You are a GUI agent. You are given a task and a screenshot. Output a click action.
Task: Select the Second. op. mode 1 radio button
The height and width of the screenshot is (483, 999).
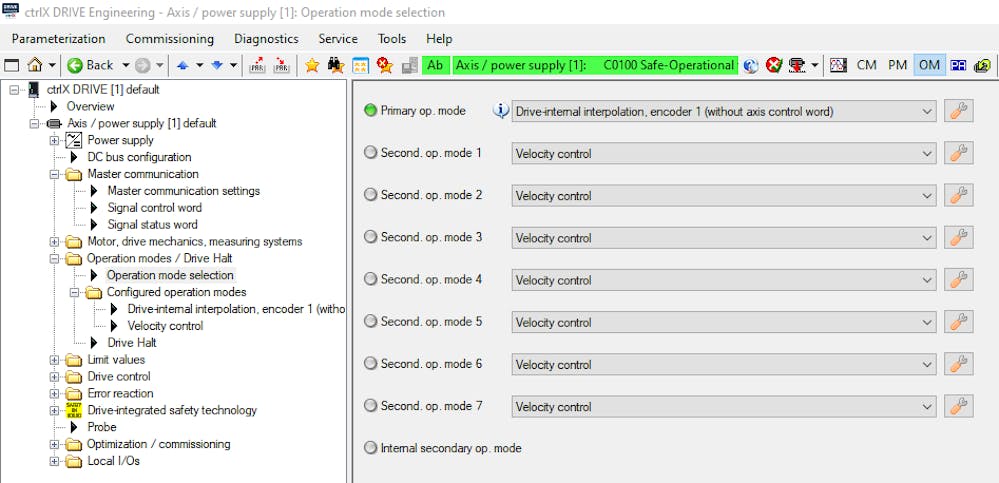coord(371,153)
